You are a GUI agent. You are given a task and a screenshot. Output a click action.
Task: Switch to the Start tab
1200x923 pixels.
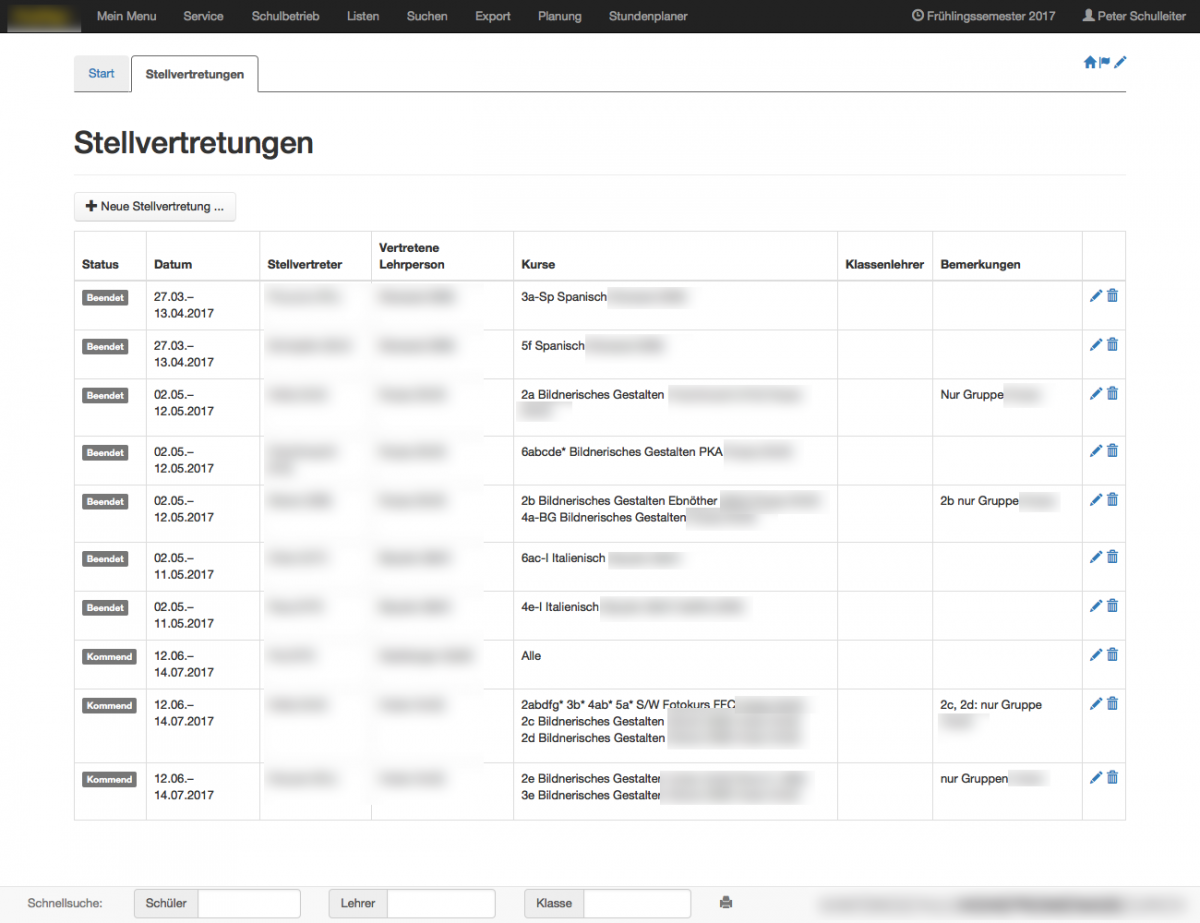point(102,74)
